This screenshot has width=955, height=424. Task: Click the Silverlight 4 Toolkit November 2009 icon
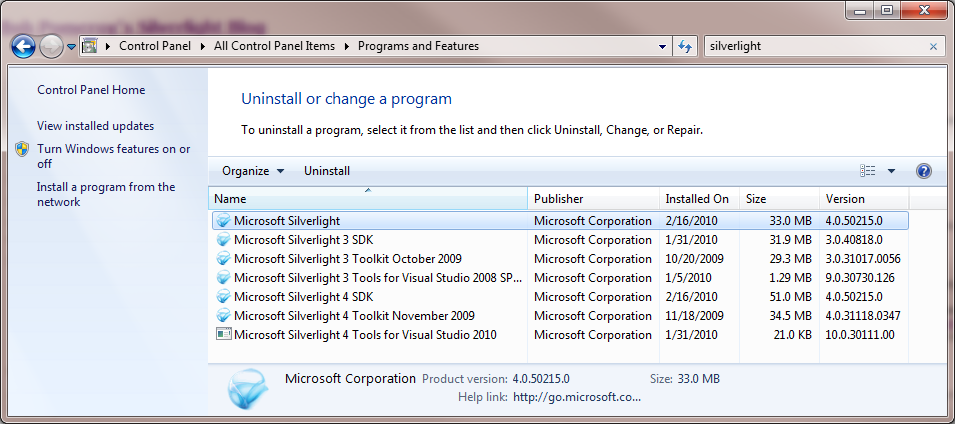(224, 316)
